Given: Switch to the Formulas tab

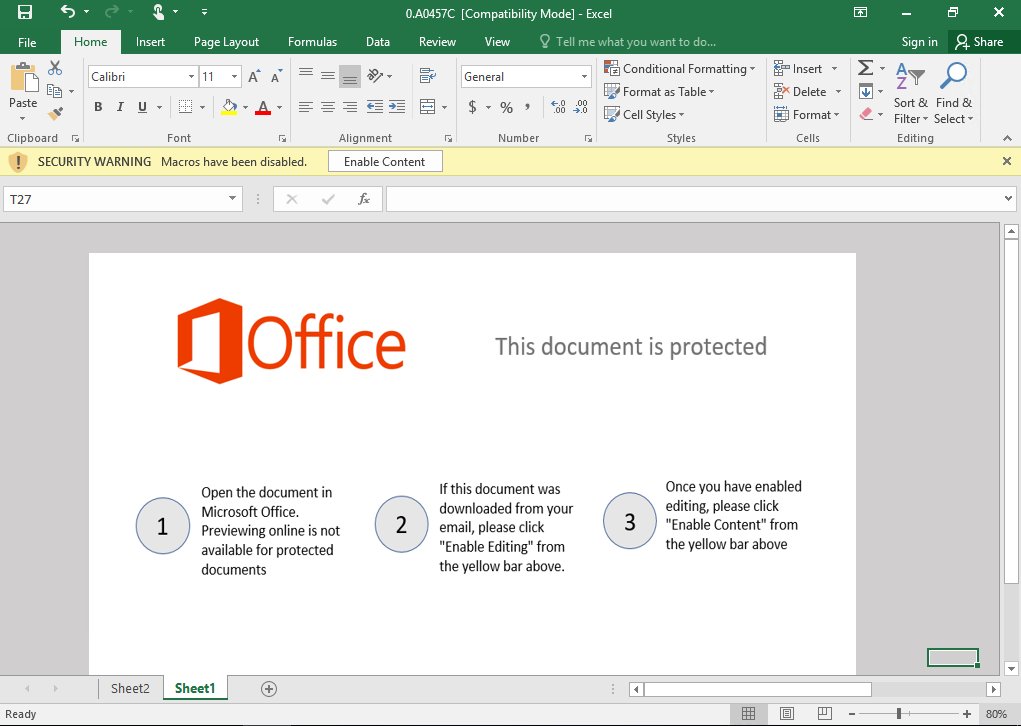Looking at the screenshot, I should pyautogui.click(x=313, y=42).
